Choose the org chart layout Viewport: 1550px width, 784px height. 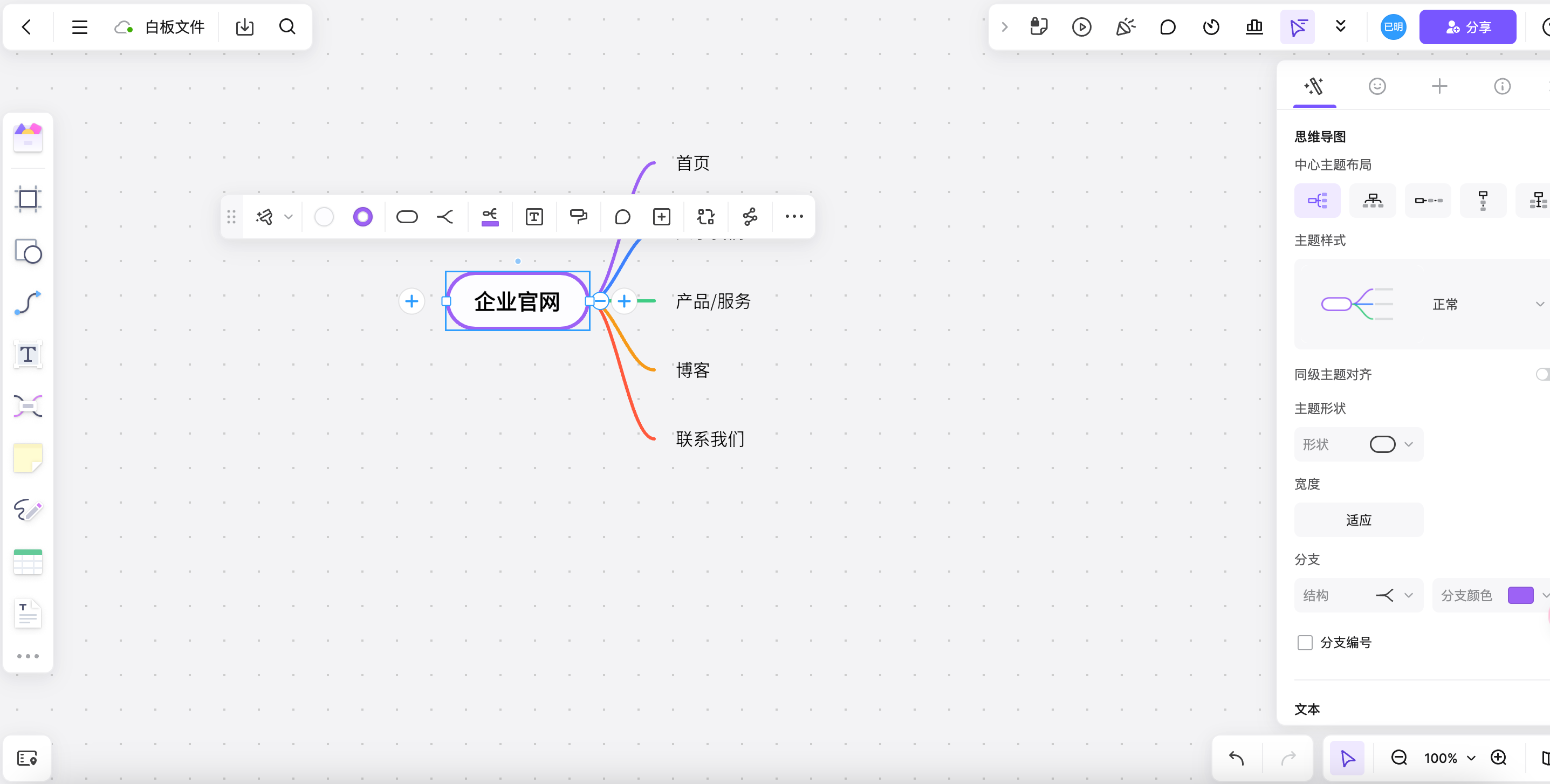click(1373, 201)
